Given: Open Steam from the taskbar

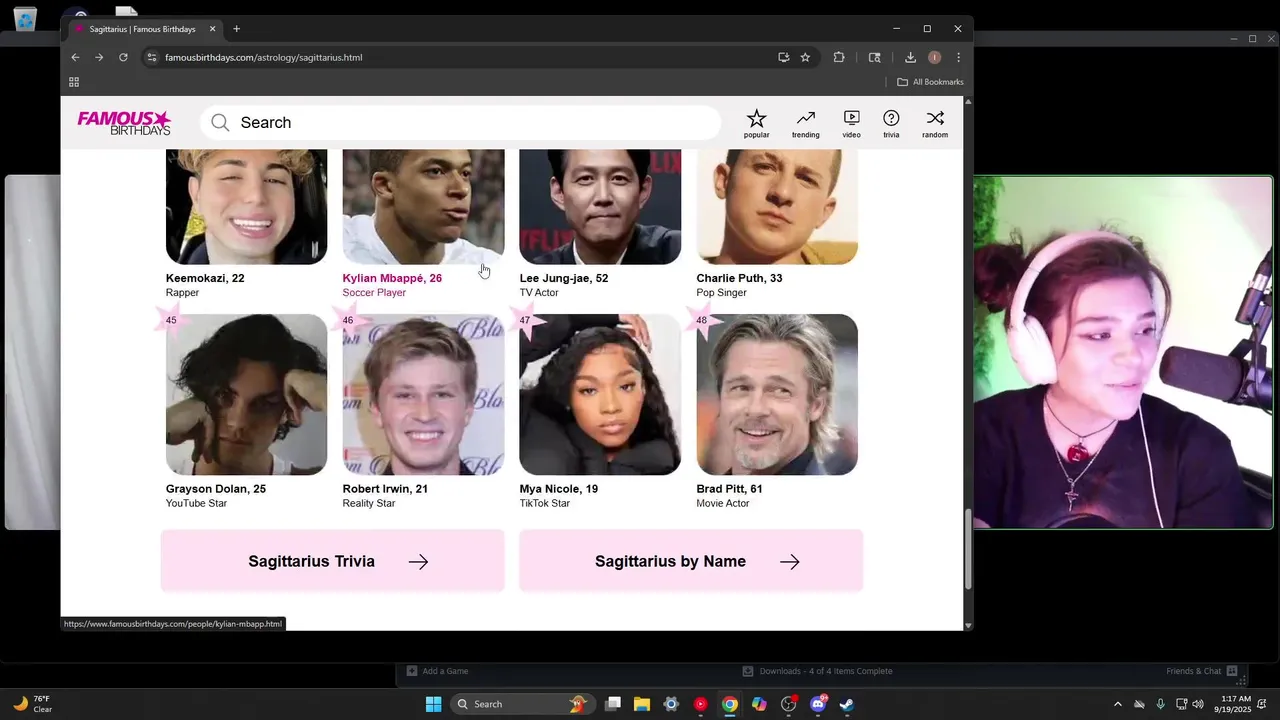Looking at the screenshot, I should [x=846, y=704].
